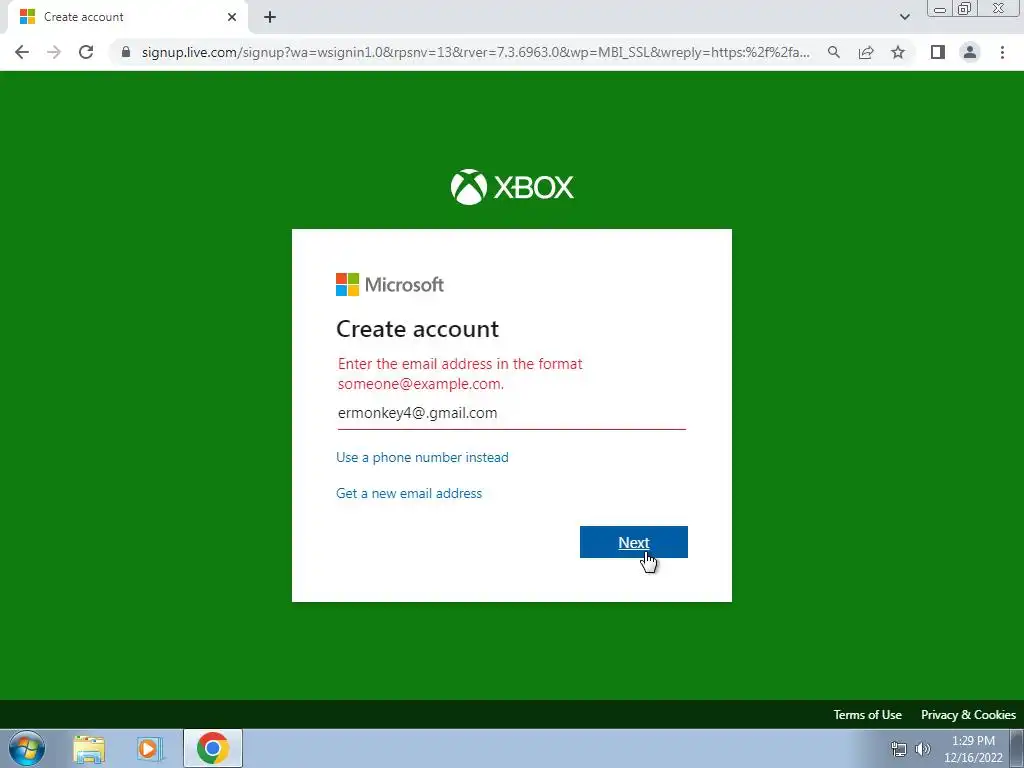Click the Xbox logo
The height and width of the screenshot is (768, 1024).
512,187
